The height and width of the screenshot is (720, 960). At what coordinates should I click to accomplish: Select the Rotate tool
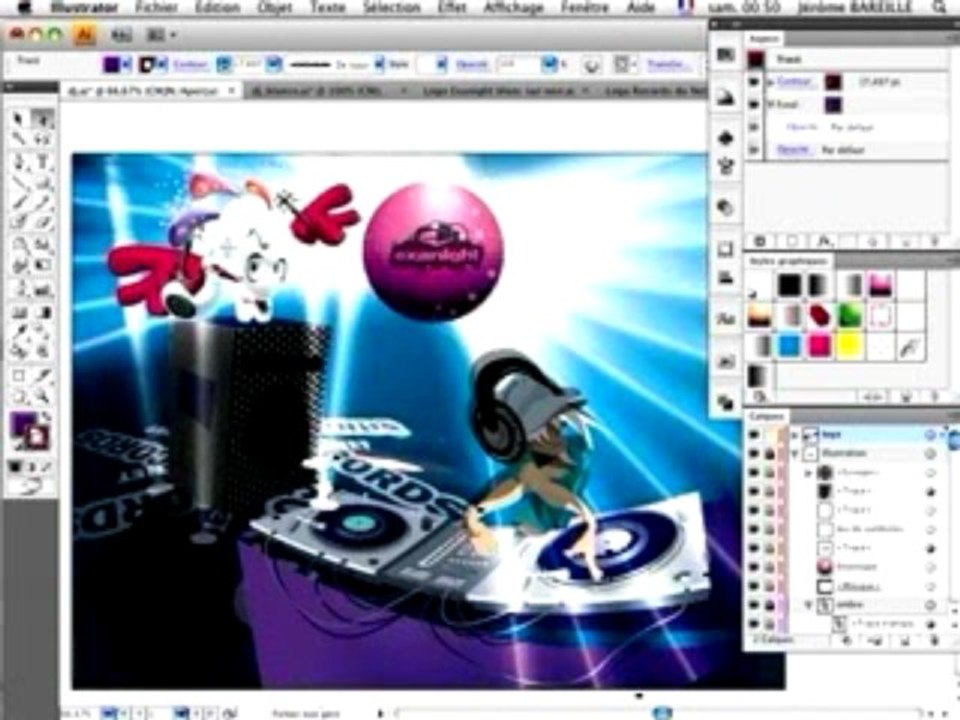click(18, 245)
